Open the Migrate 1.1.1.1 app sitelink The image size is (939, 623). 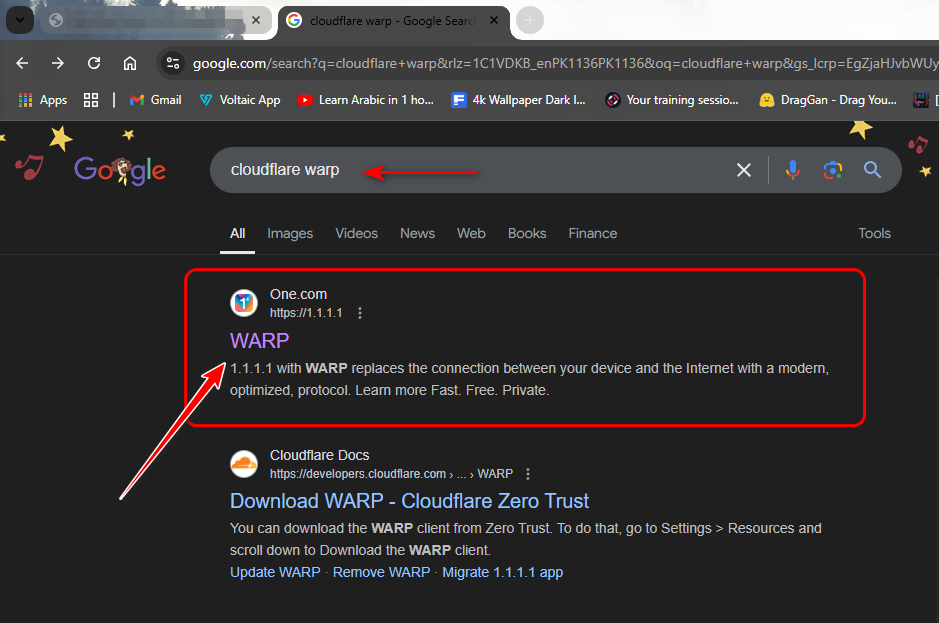[x=502, y=573]
